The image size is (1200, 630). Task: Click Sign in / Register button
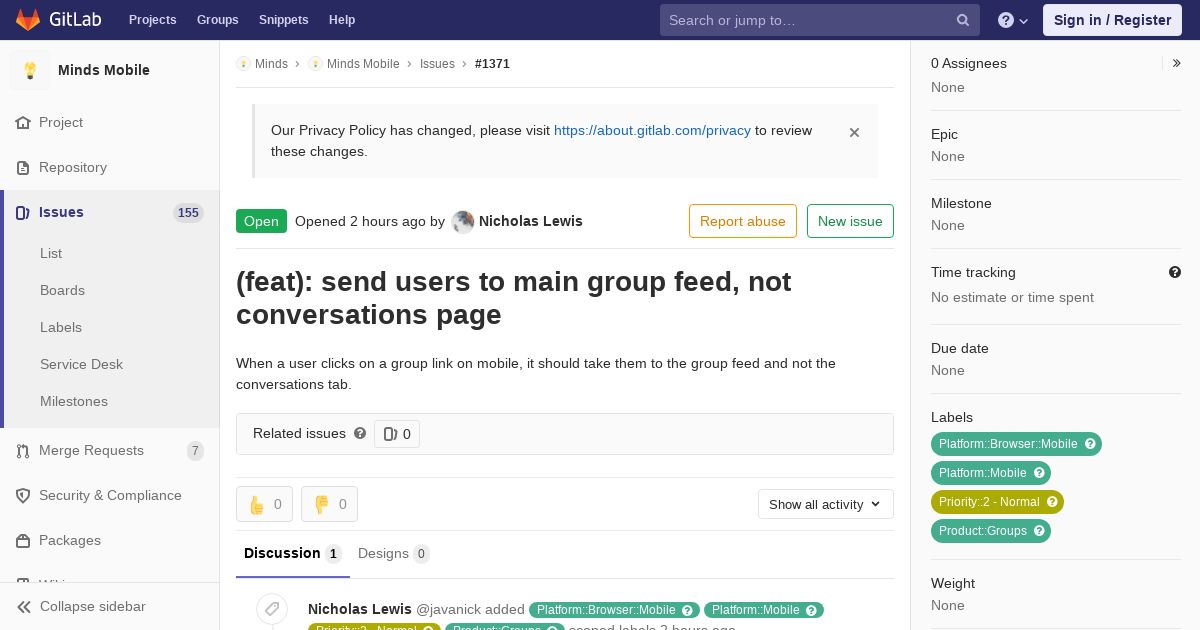1112,20
